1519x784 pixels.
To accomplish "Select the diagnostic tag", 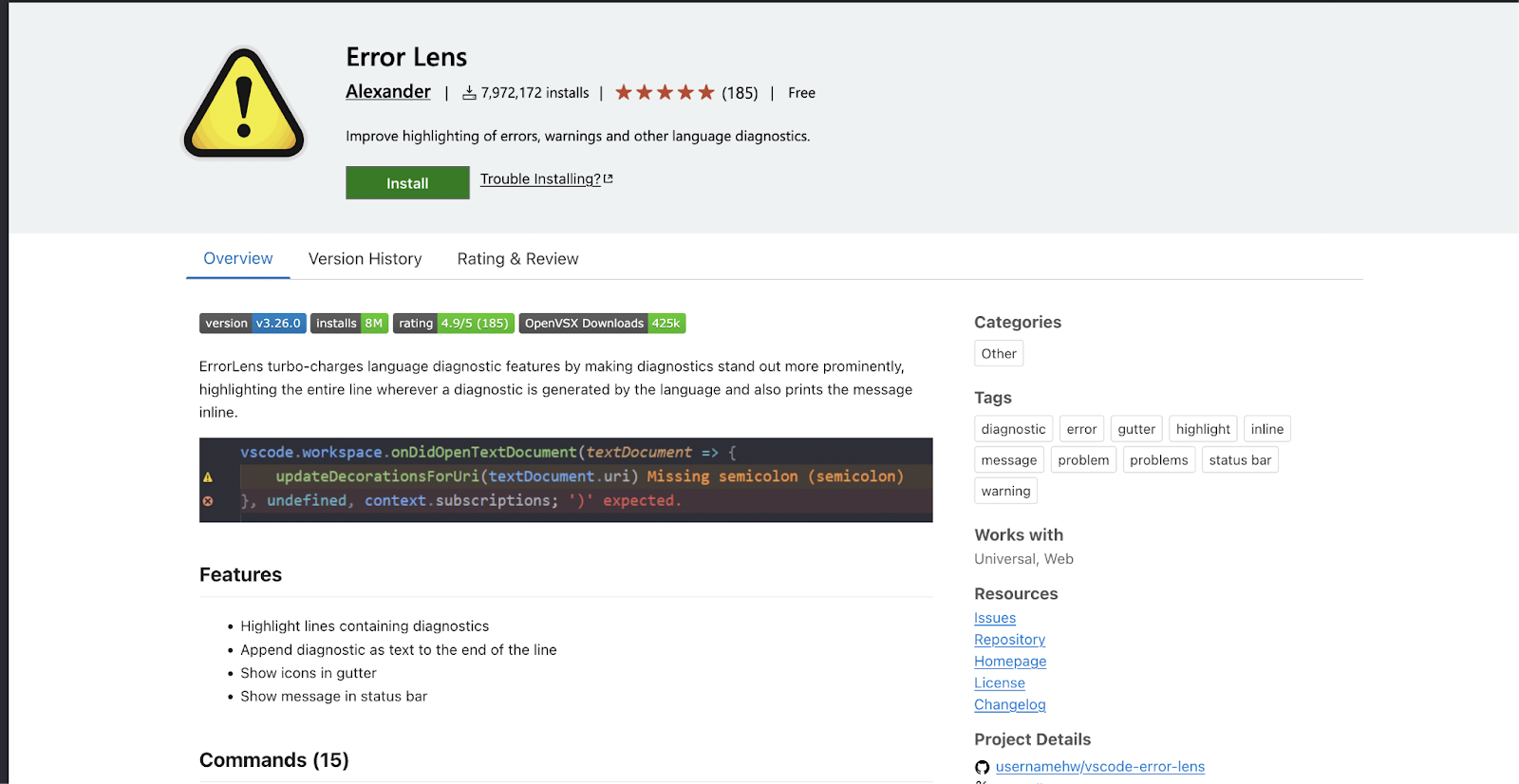I will 1013,429.
